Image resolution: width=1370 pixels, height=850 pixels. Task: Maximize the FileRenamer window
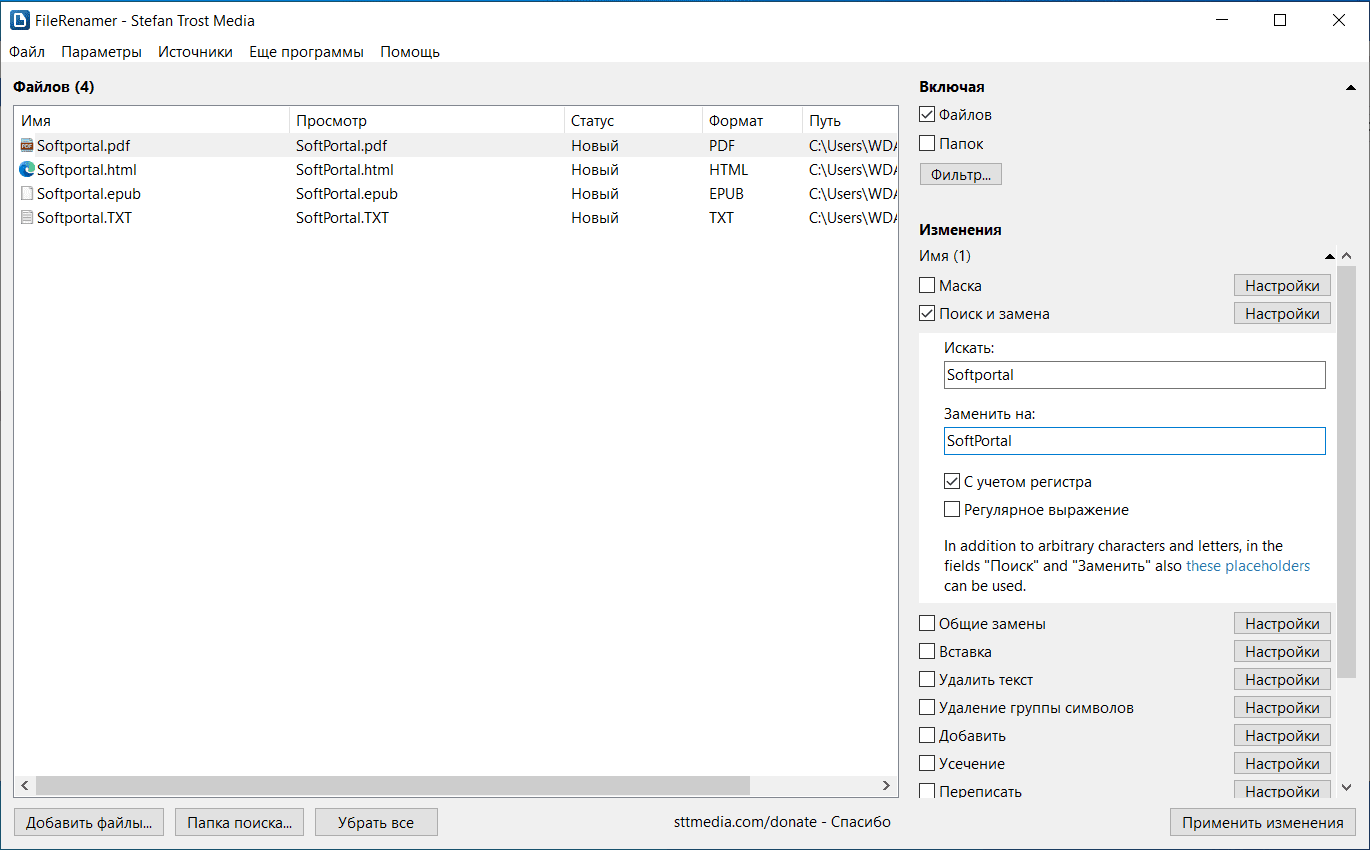click(x=1280, y=20)
